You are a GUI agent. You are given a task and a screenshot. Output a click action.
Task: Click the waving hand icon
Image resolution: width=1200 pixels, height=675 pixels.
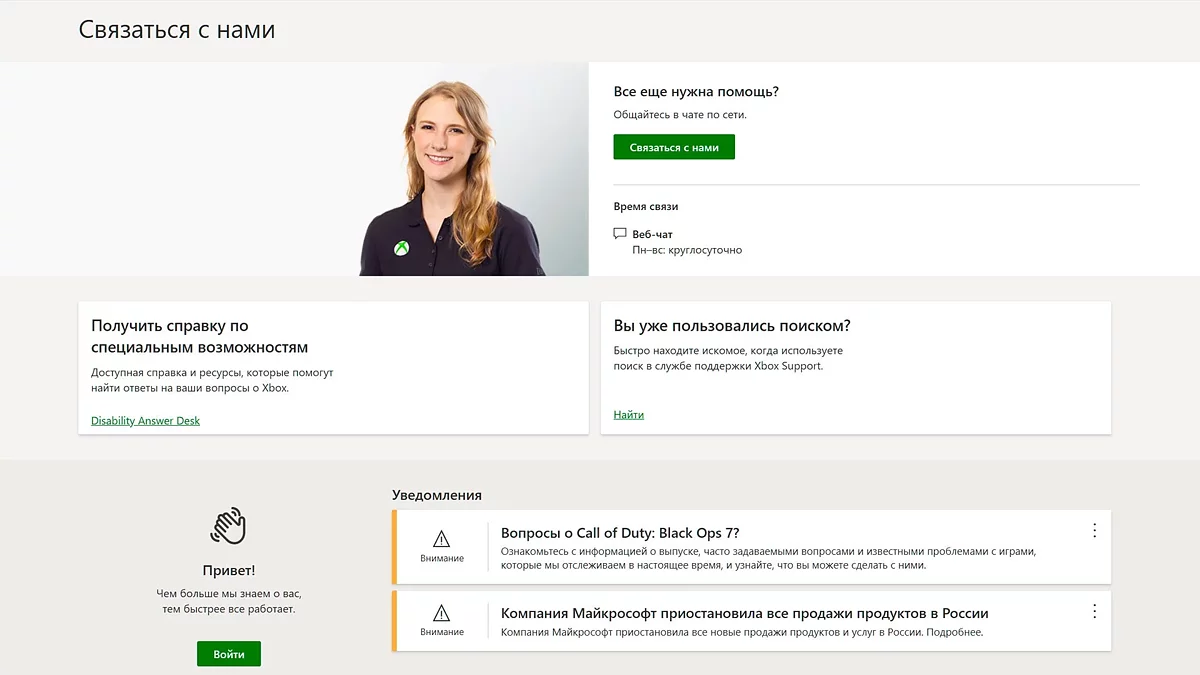[x=228, y=525]
